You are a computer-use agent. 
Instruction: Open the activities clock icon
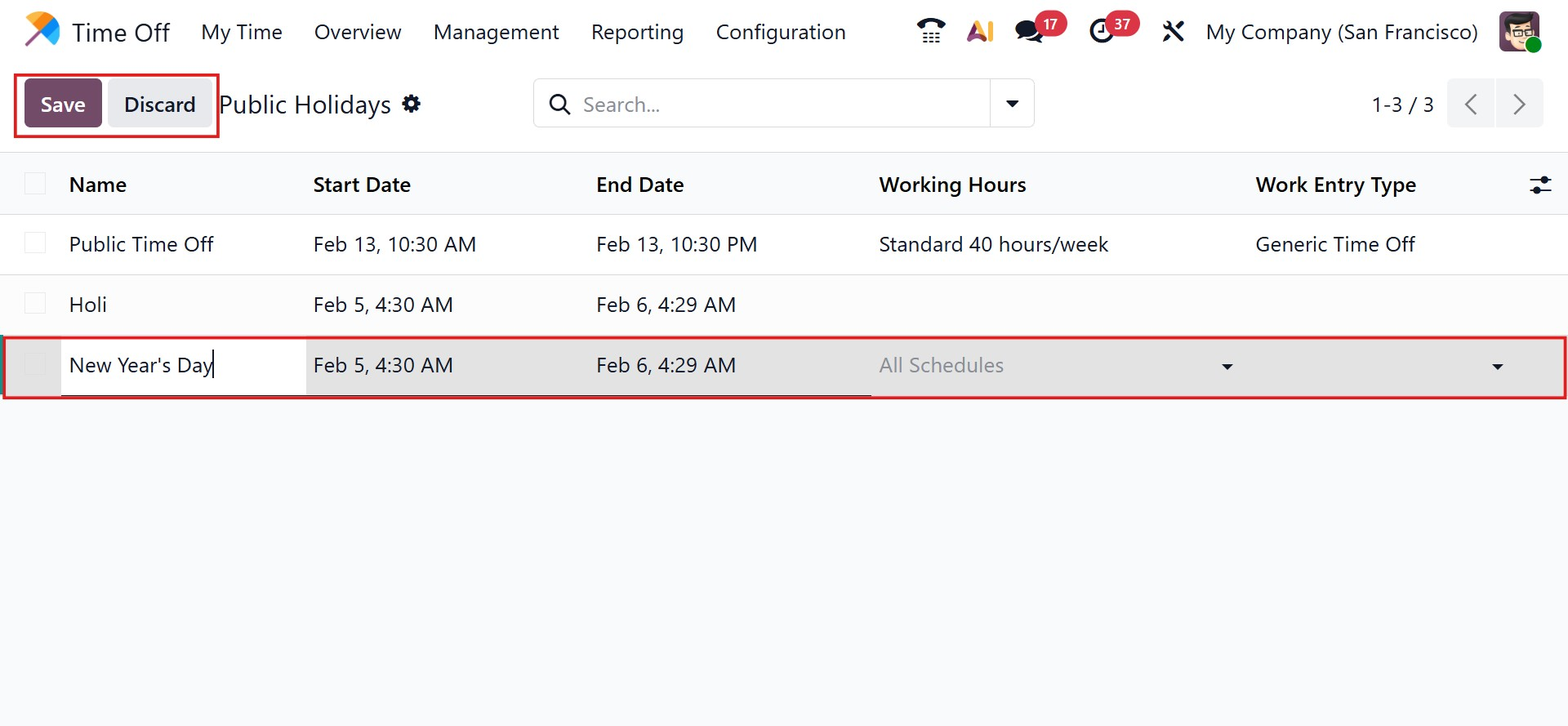click(1102, 32)
